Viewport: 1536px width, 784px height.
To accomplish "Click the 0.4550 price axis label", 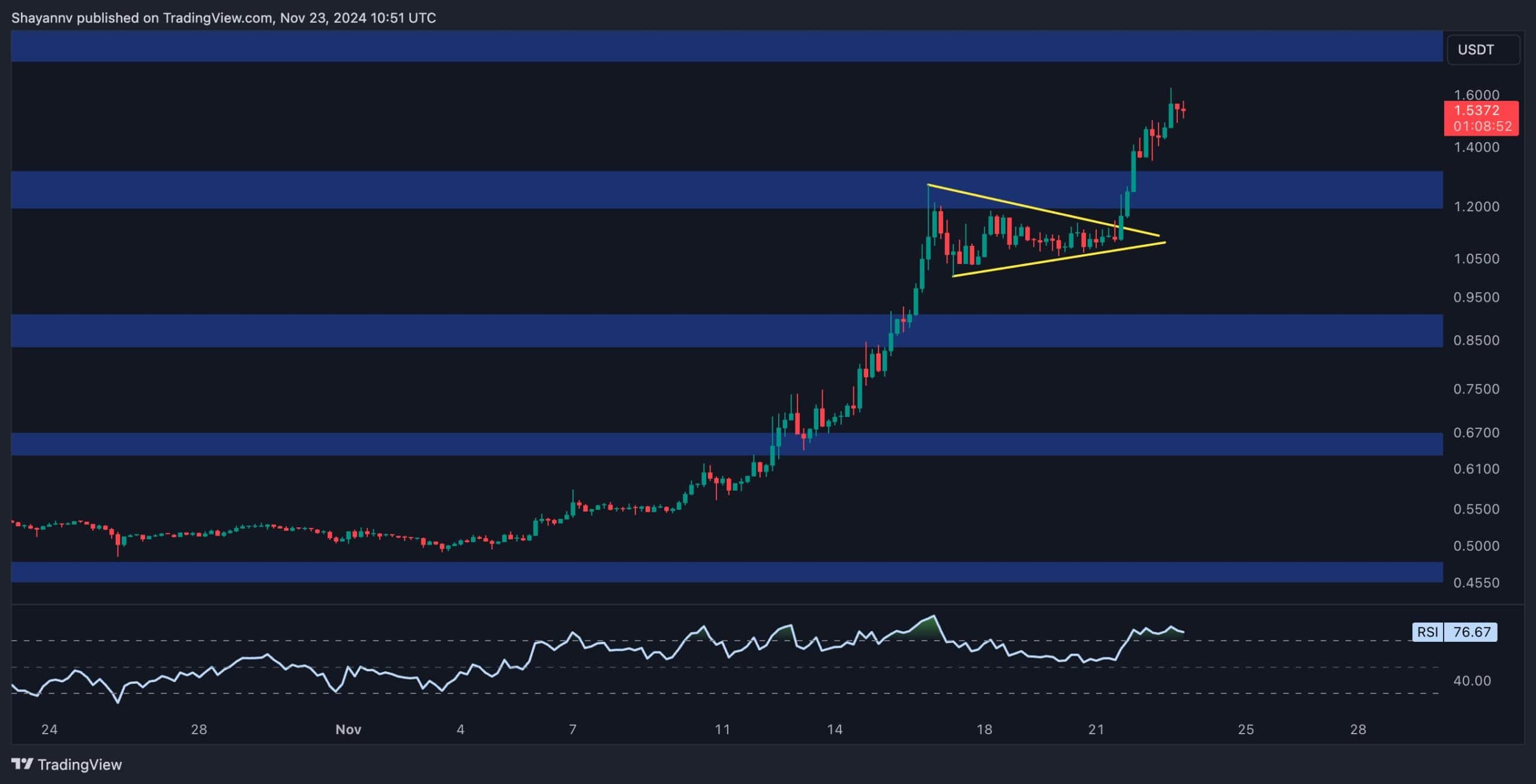I will click(x=1476, y=582).
